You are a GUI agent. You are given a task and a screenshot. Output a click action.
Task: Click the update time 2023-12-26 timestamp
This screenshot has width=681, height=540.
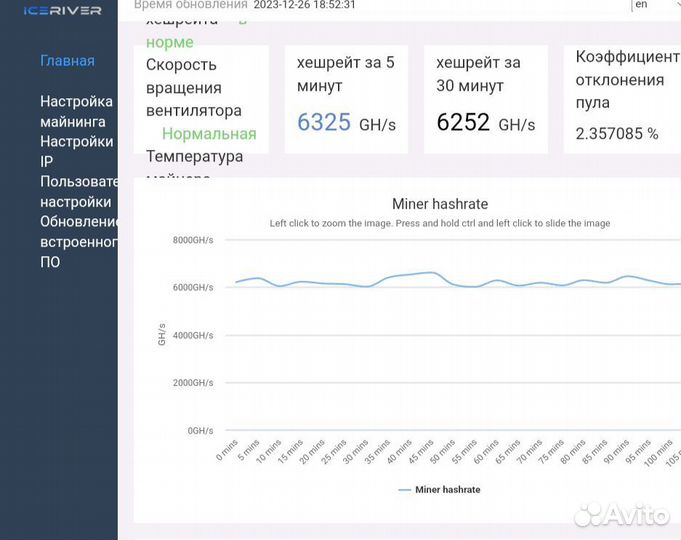point(304,5)
